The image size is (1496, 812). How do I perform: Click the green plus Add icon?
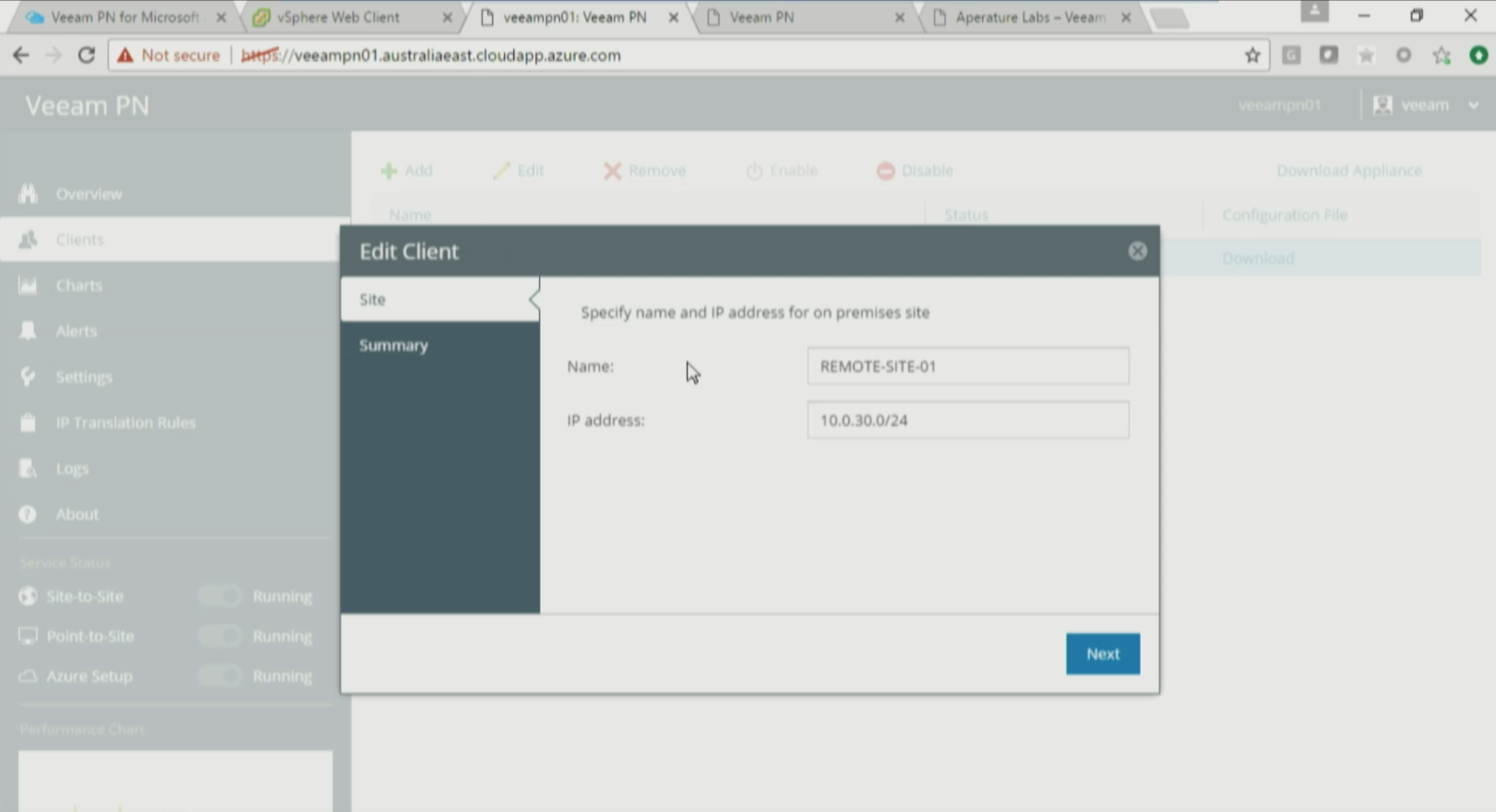click(389, 171)
